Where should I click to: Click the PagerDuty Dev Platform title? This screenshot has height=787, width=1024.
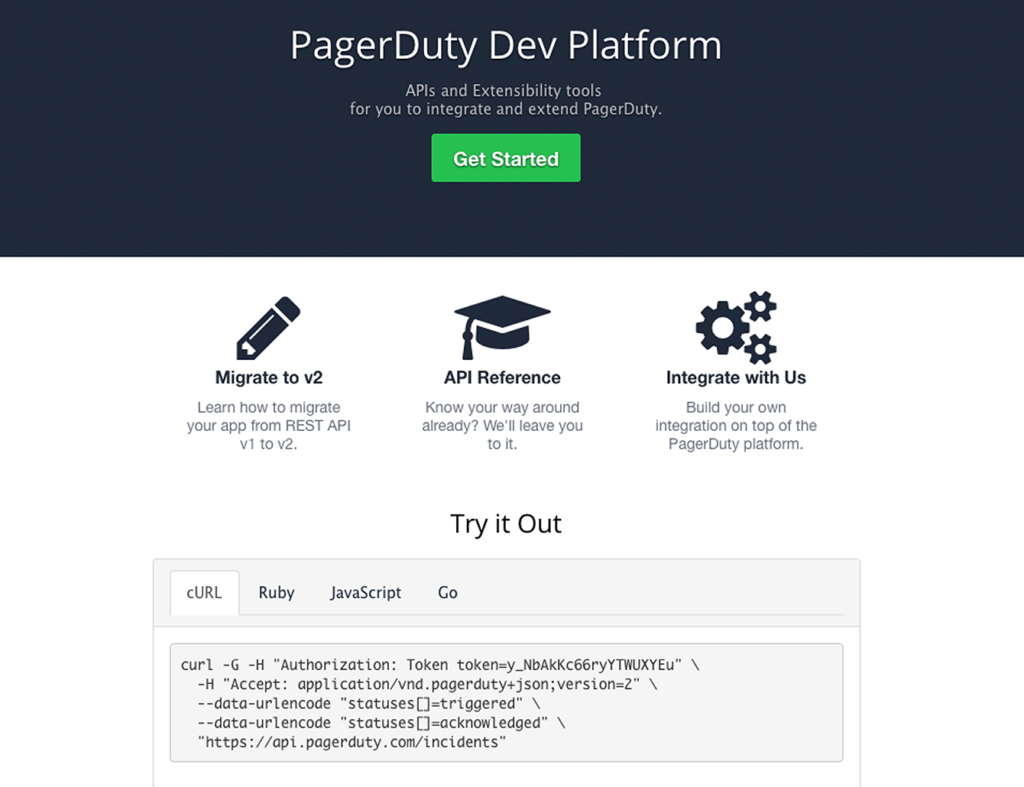point(506,45)
